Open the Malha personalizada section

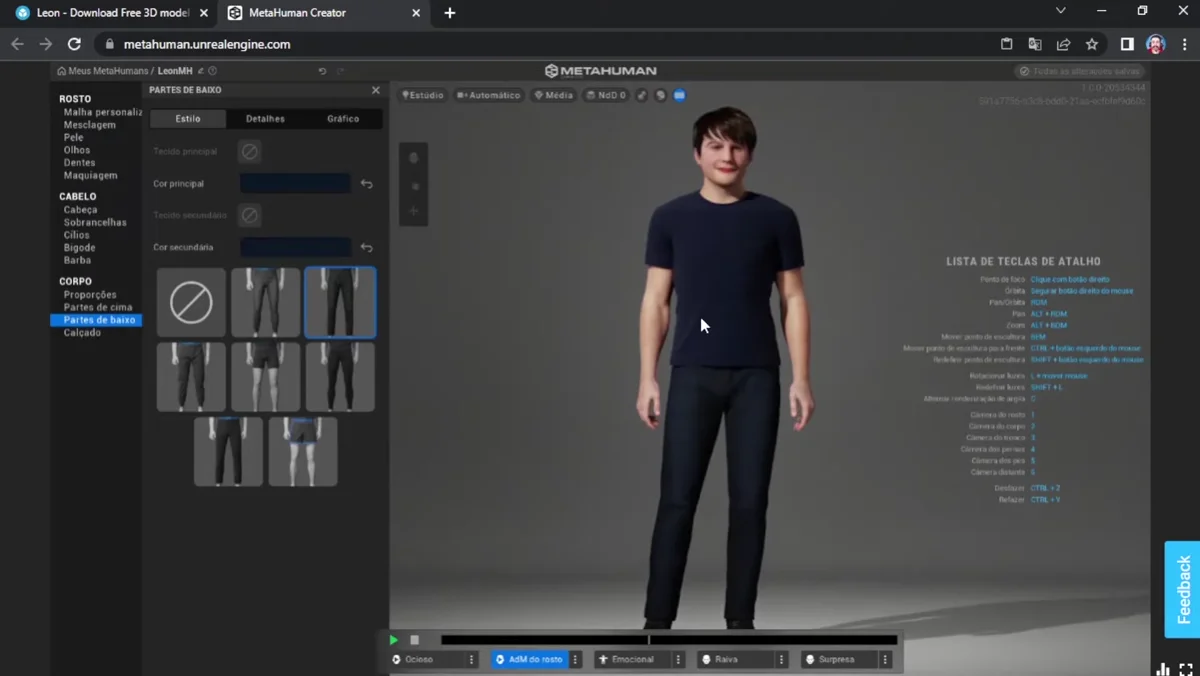coord(103,112)
